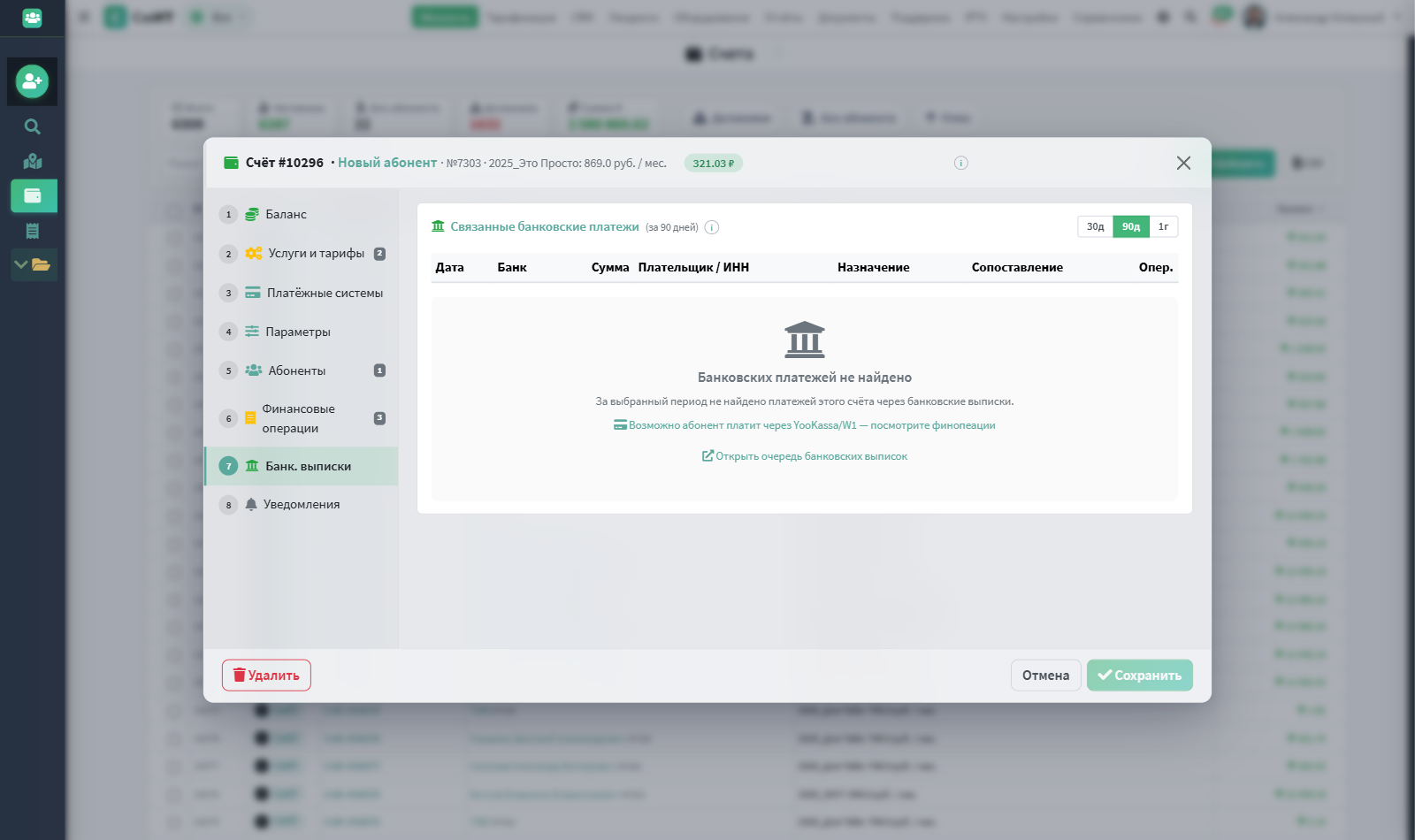This screenshot has height=840, width=1415.
Task: Select the Банк. выписки section
Action: click(x=302, y=466)
